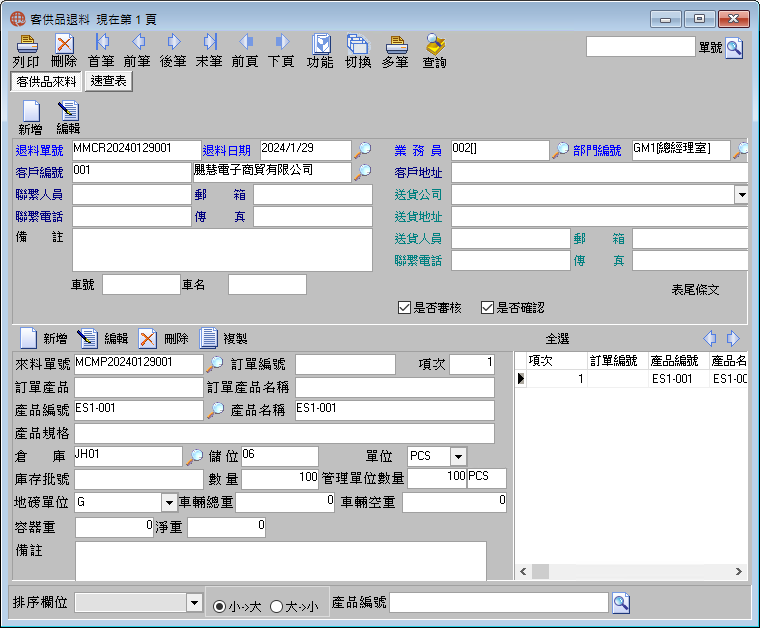Click the 退料日期 date lookup magnifier
This screenshot has width=760, height=628.
click(x=363, y=150)
